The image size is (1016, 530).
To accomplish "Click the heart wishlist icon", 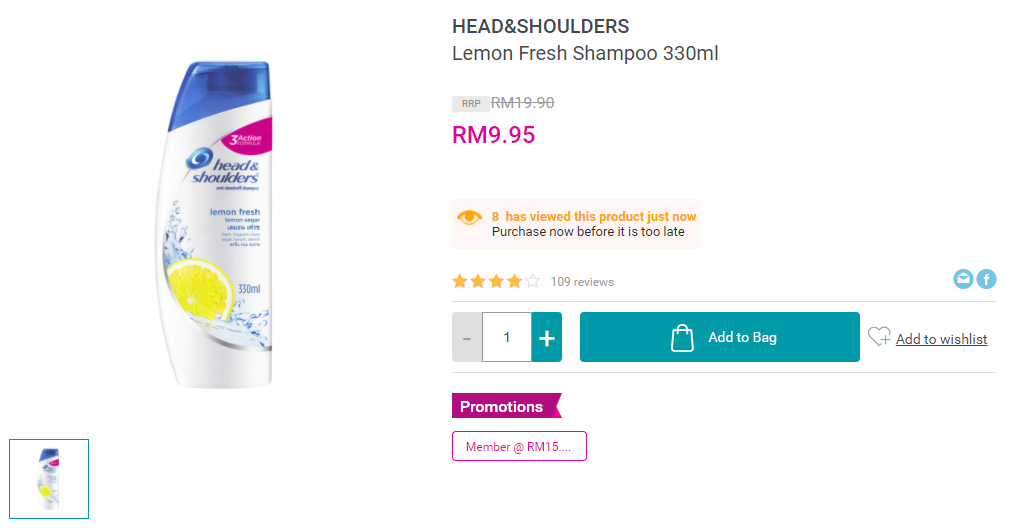I will [x=879, y=337].
